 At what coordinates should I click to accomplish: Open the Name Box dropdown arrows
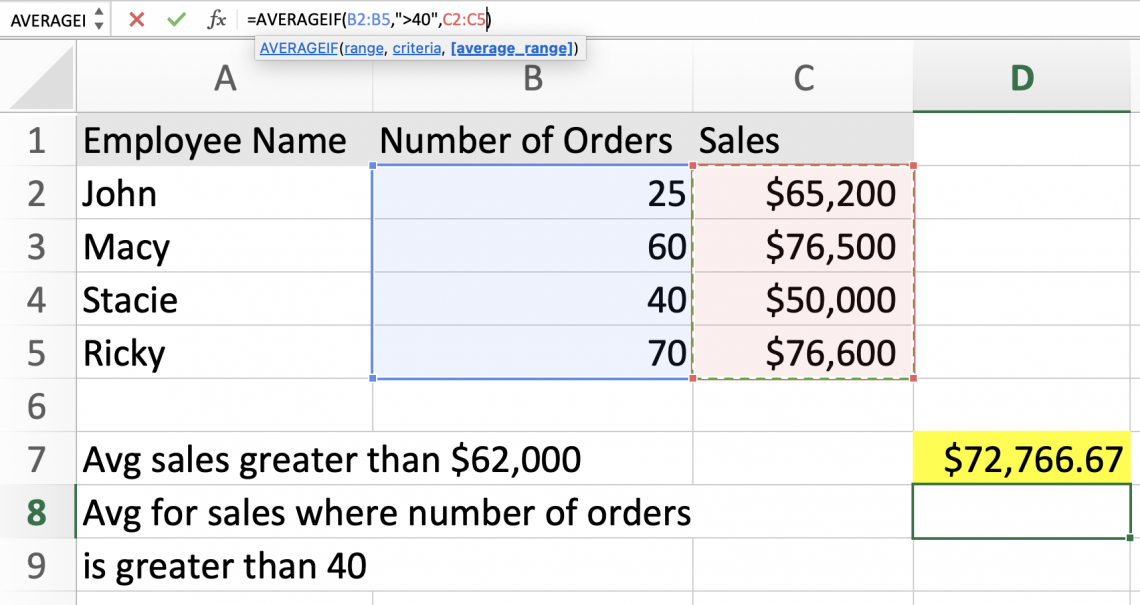98,18
